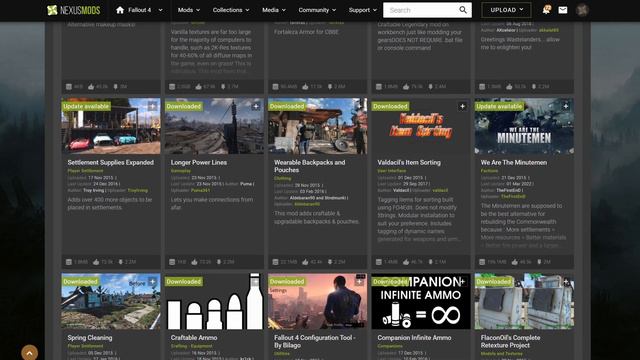Open FlaconOil's Complete Retexture Project link
This screenshot has height=360, width=640.
click(510, 341)
